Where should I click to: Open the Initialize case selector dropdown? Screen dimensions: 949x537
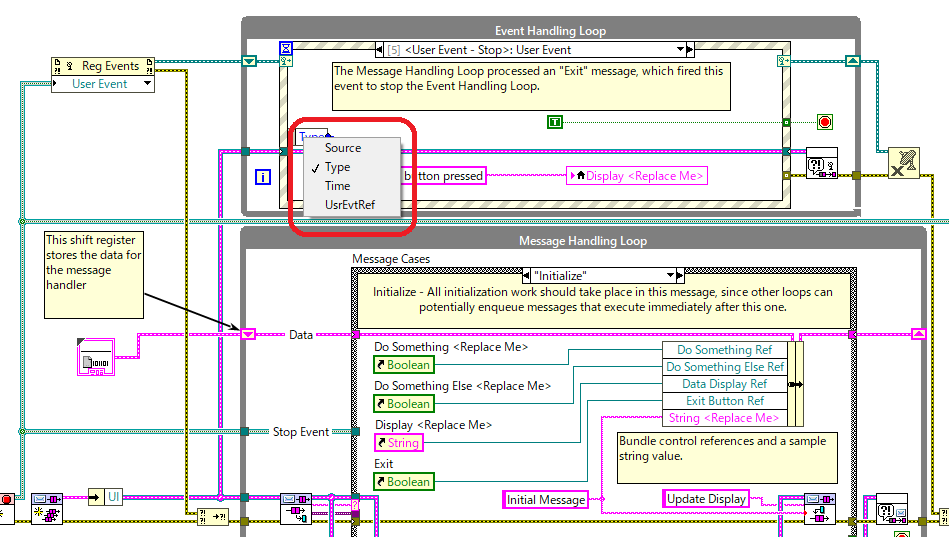[670, 275]
